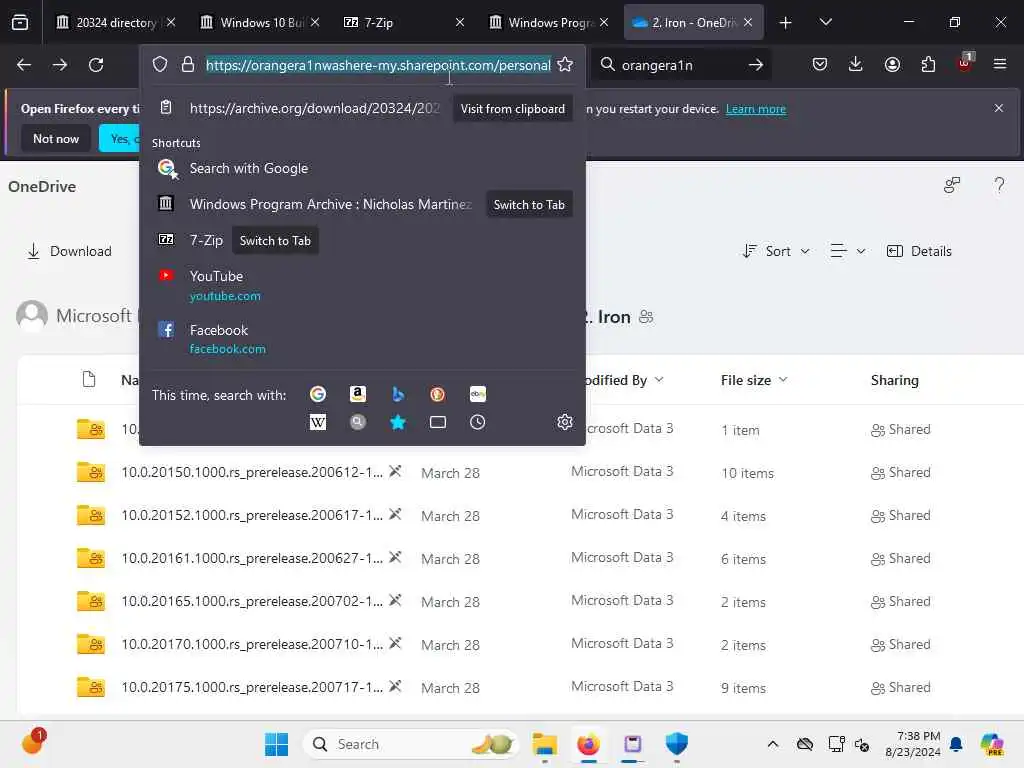Viewport: 1024px width, 768px height.
Task: Click the Windows taskbar Search box
Action: [x=409, y=744]
